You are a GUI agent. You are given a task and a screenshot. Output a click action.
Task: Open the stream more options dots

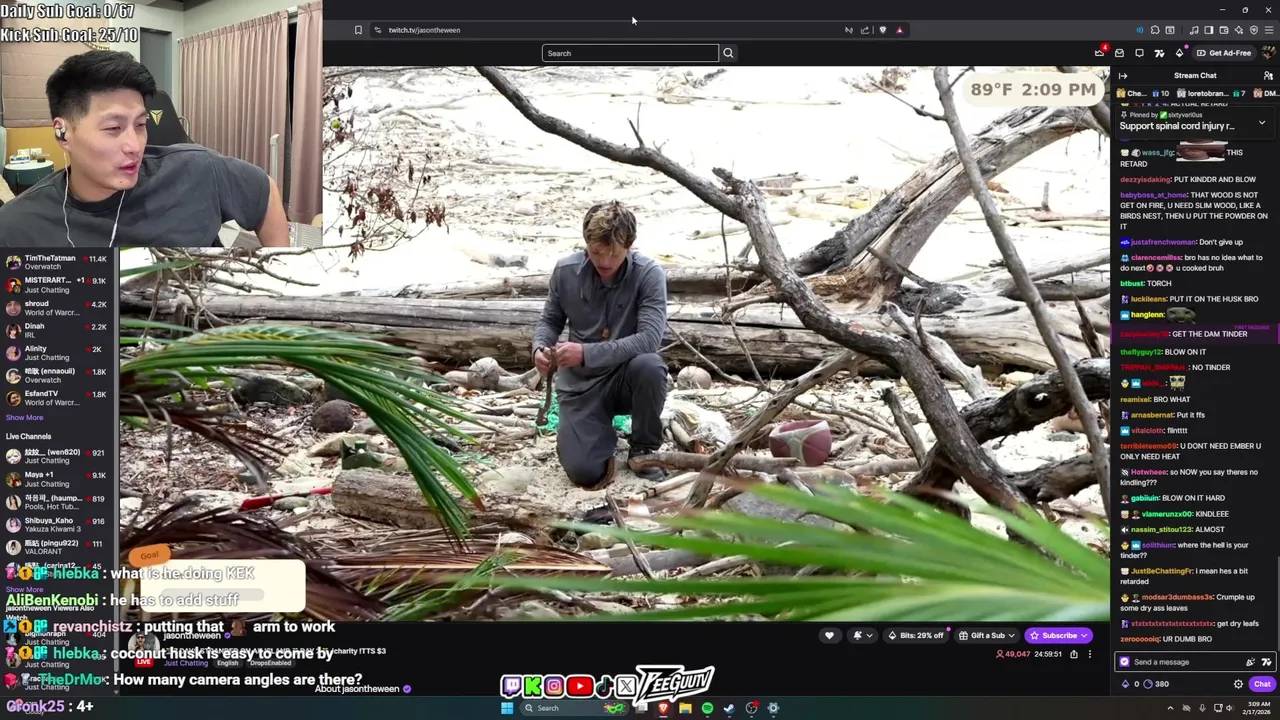(1090, 654)
